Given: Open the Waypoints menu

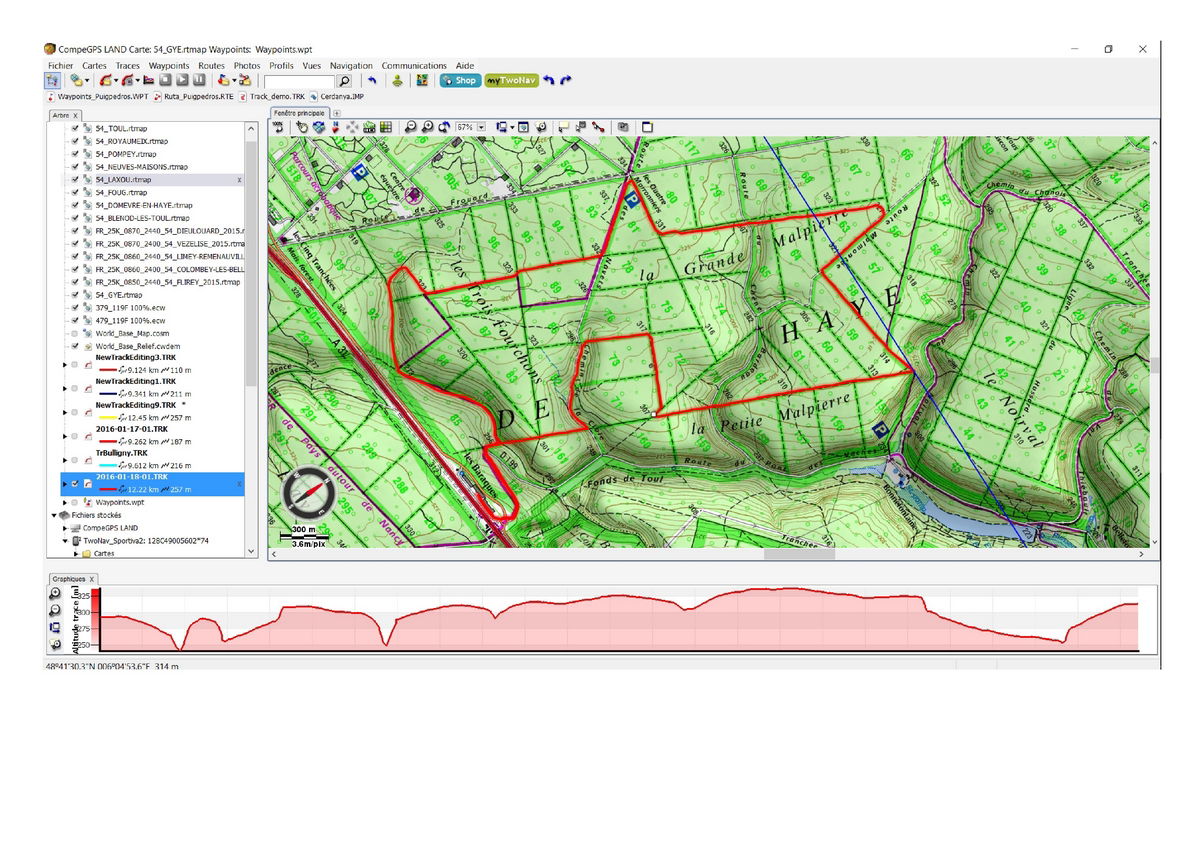Looking at the screenshot, I should pyautogui.click(x=169, y=66).
